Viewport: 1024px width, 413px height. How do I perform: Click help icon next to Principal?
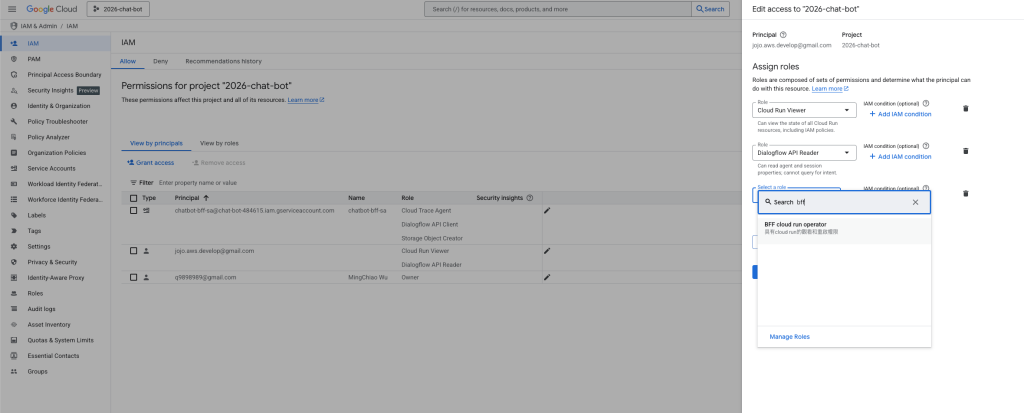pos(783,35)
